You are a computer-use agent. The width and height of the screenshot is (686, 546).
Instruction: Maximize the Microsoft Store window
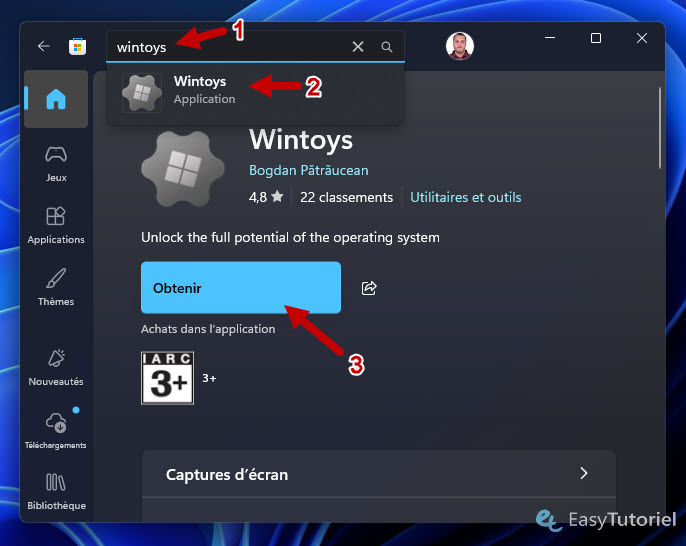tap(595, 38)
